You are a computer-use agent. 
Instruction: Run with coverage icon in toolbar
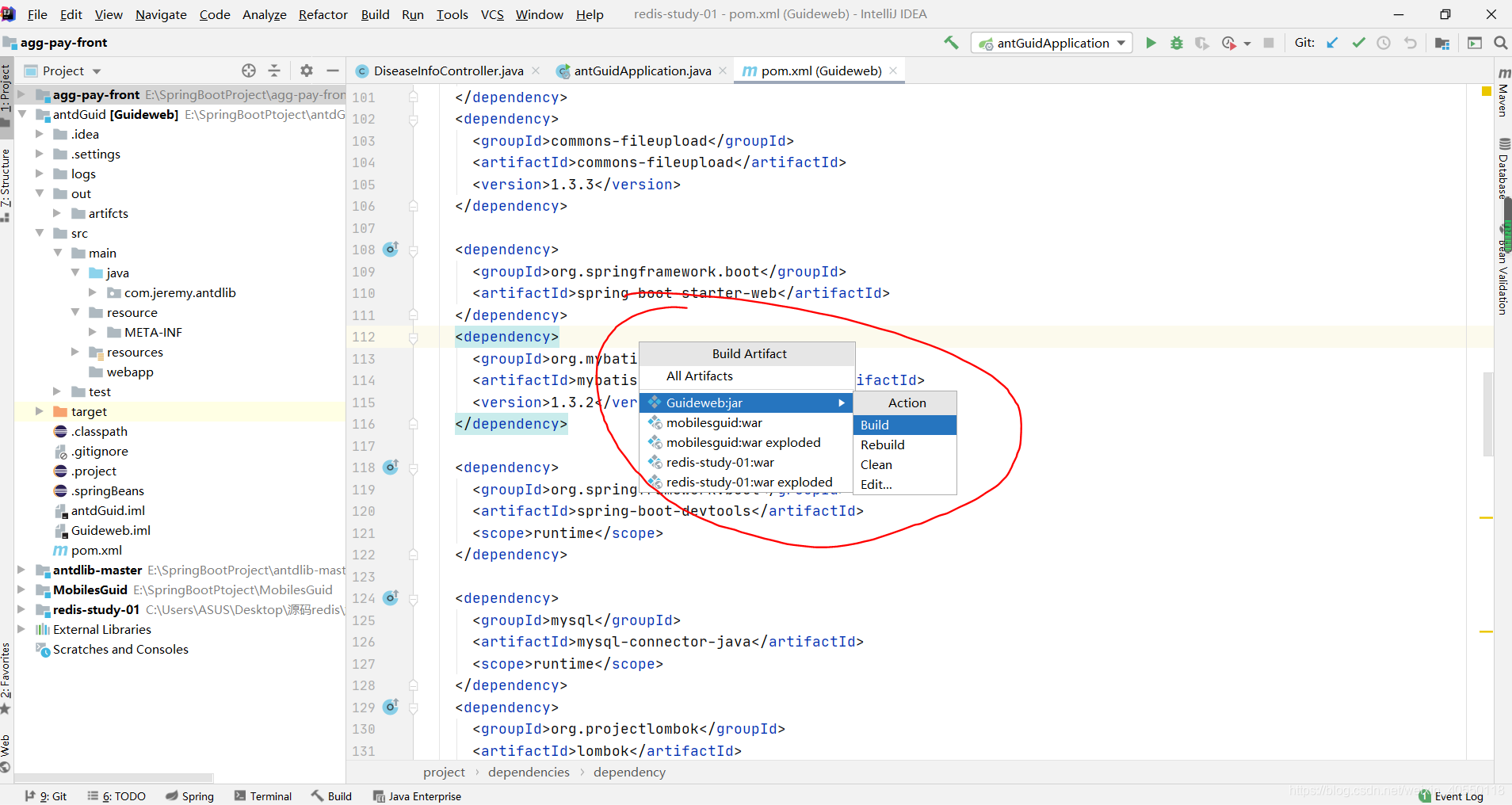click(1202, 43)
